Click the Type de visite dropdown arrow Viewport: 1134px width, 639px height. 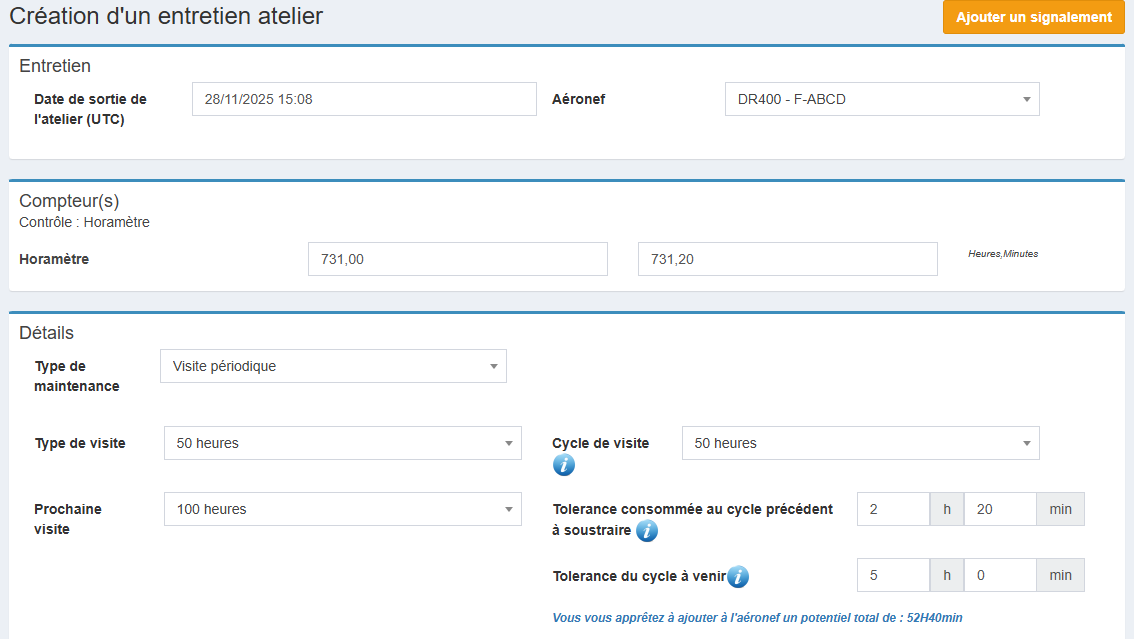508,443
